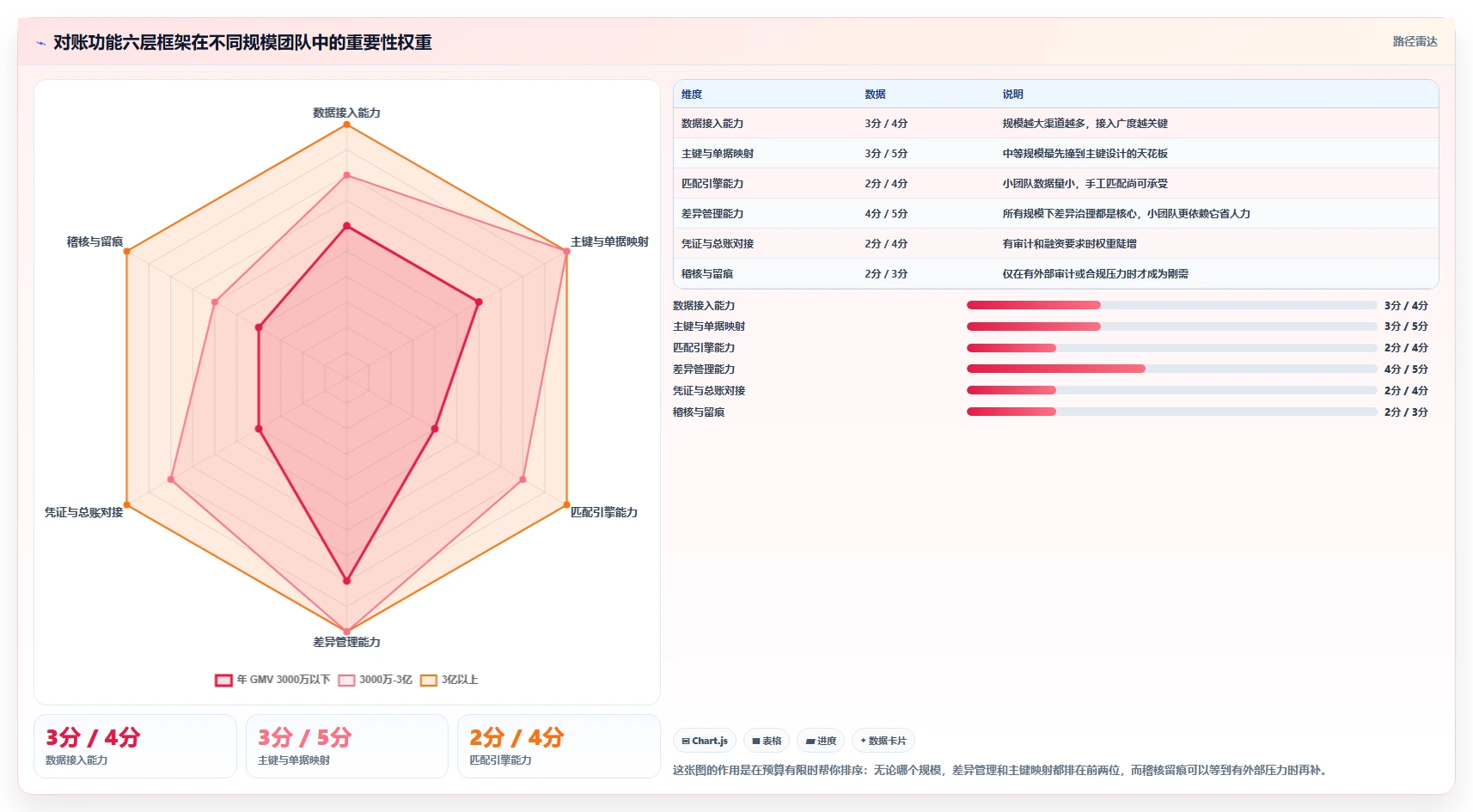Viewport: 1473px width, 812px height.
Task: Toggle the 年 GMV 3000万以下 legend swatch
Action: (223, 680)
